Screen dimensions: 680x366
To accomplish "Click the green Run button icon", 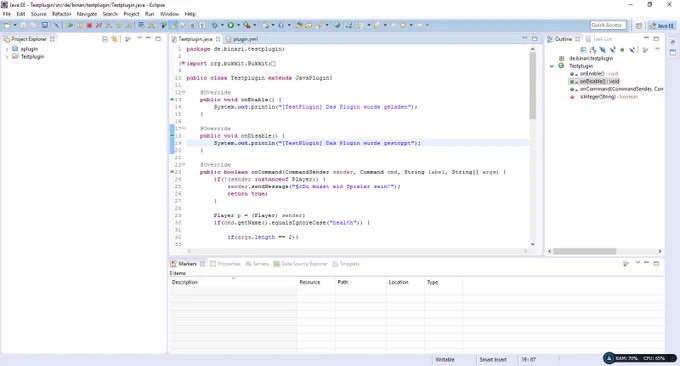I will pos(231,25).
